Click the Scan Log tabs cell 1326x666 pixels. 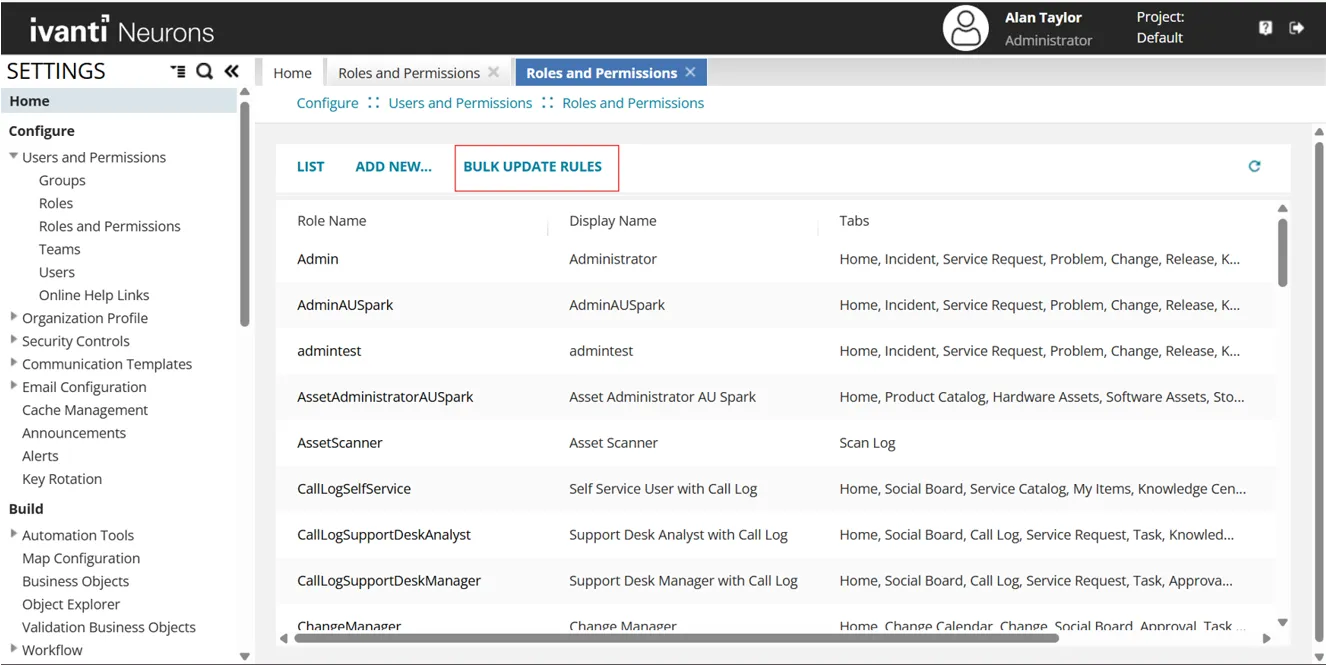point(867,443)
